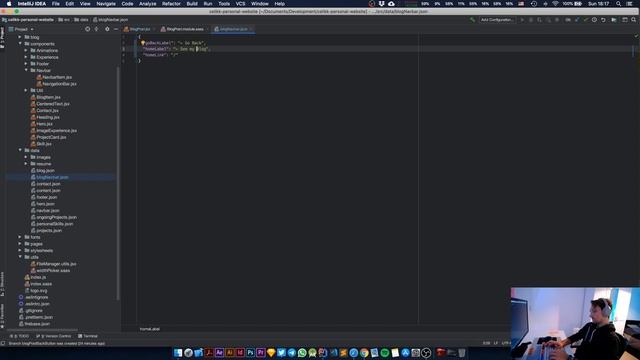Expand the blog folder
Screen dimensions: 640x360
click(x=20, y=37)
